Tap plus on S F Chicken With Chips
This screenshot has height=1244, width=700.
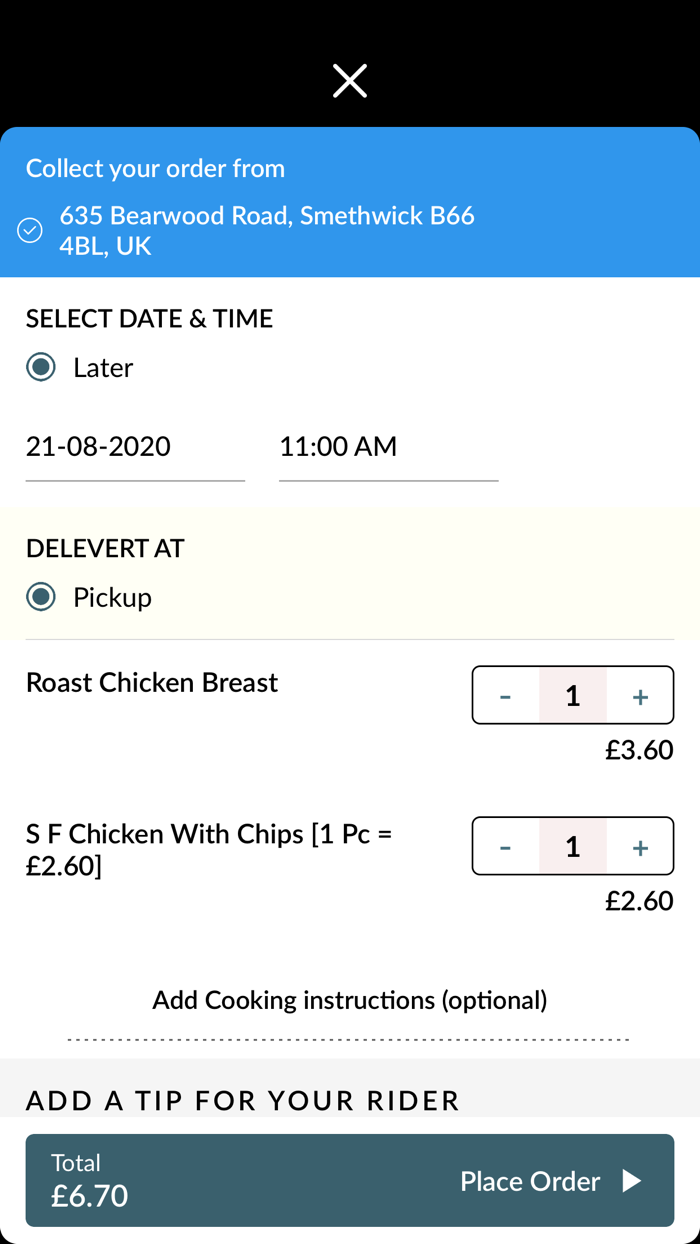639,846
